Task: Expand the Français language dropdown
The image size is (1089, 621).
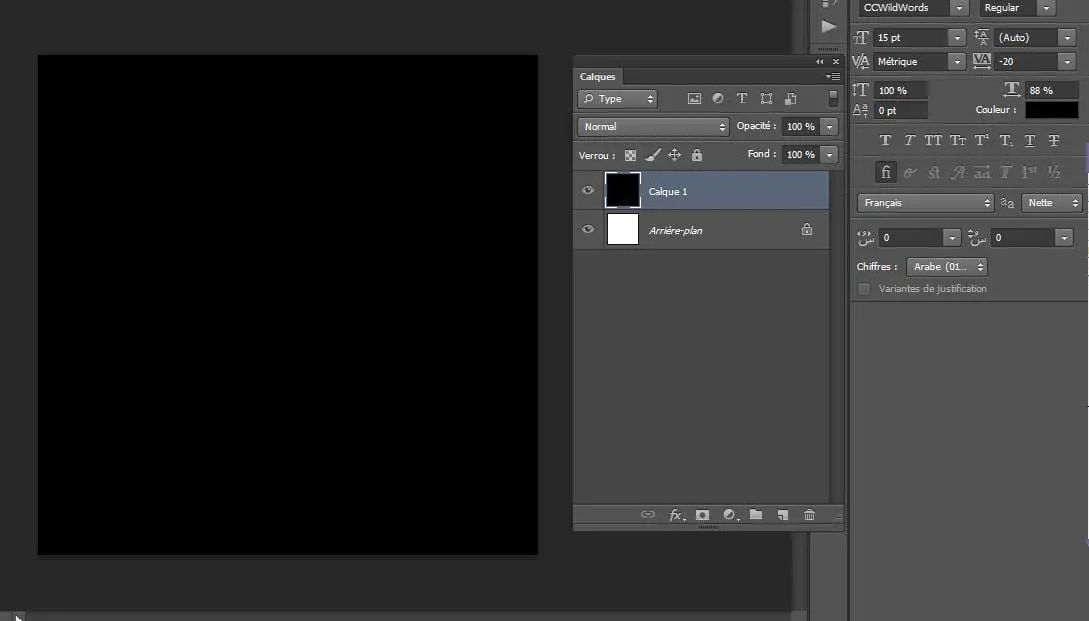Action: click(x=926, y=203)
